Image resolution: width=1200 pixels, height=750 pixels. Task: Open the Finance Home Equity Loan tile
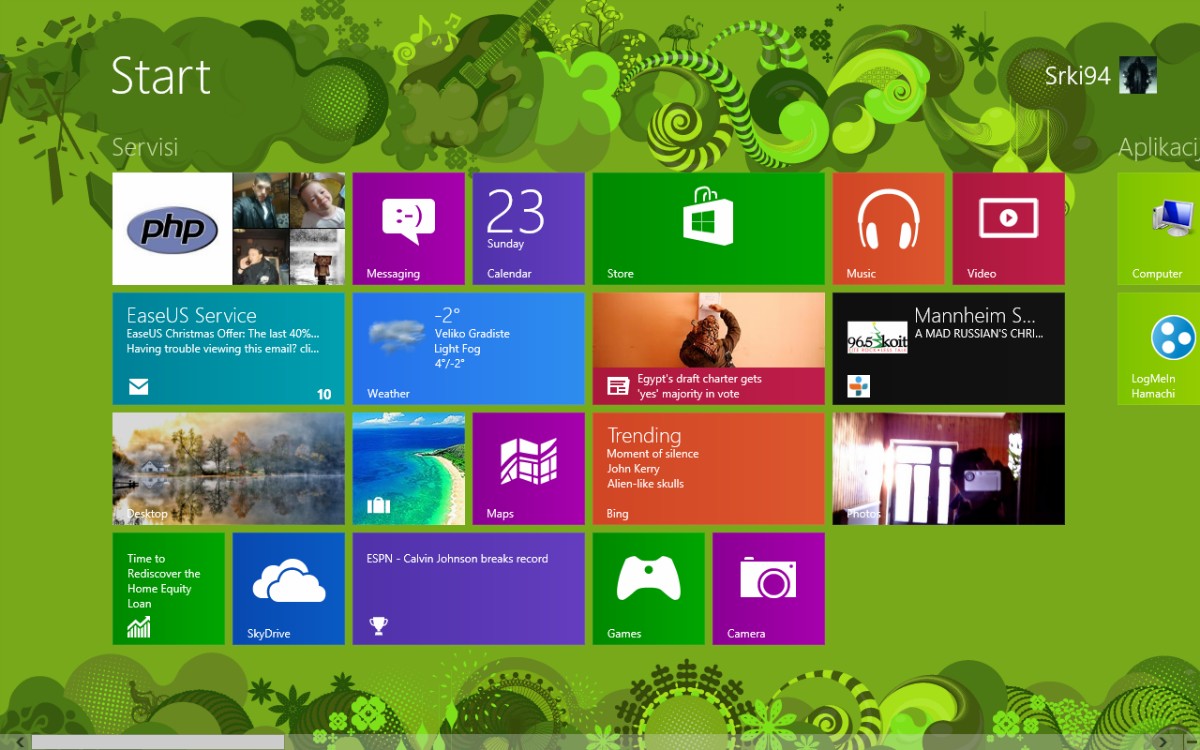click(168, 589)
